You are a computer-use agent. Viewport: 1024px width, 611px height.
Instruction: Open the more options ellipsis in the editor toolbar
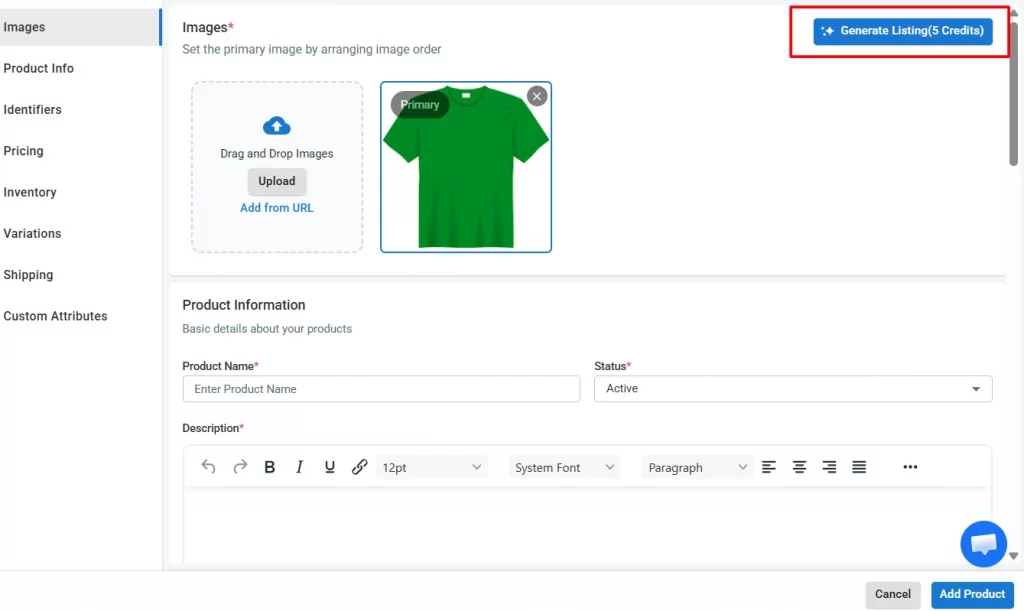910,467
